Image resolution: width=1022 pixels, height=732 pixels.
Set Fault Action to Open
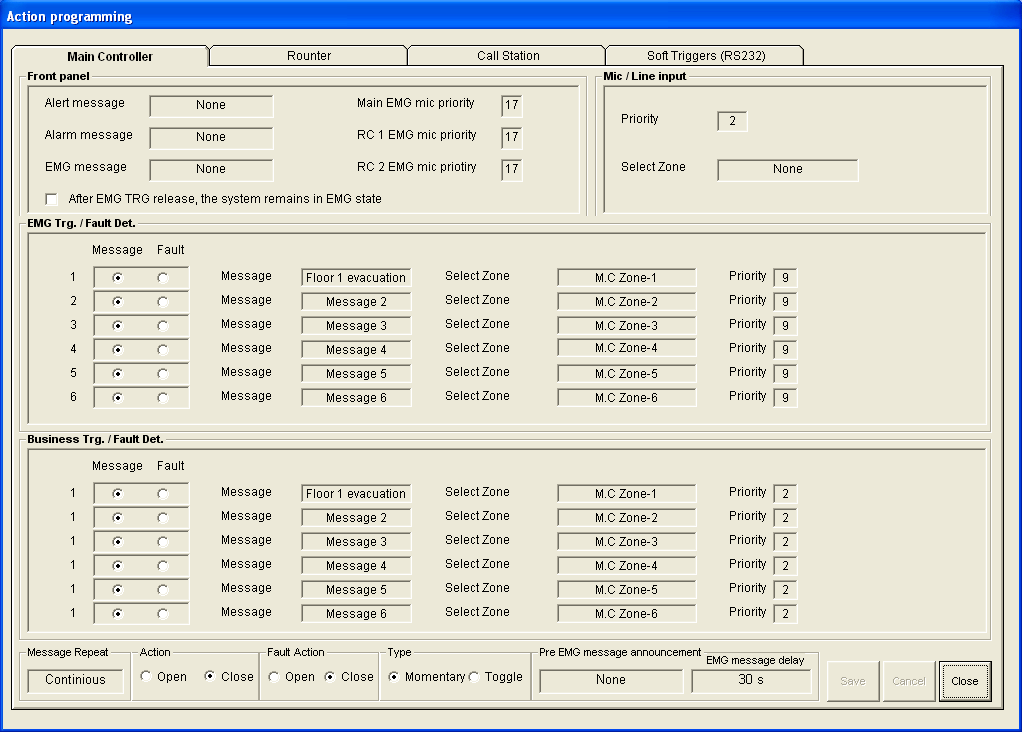click(x=274, y=677)
